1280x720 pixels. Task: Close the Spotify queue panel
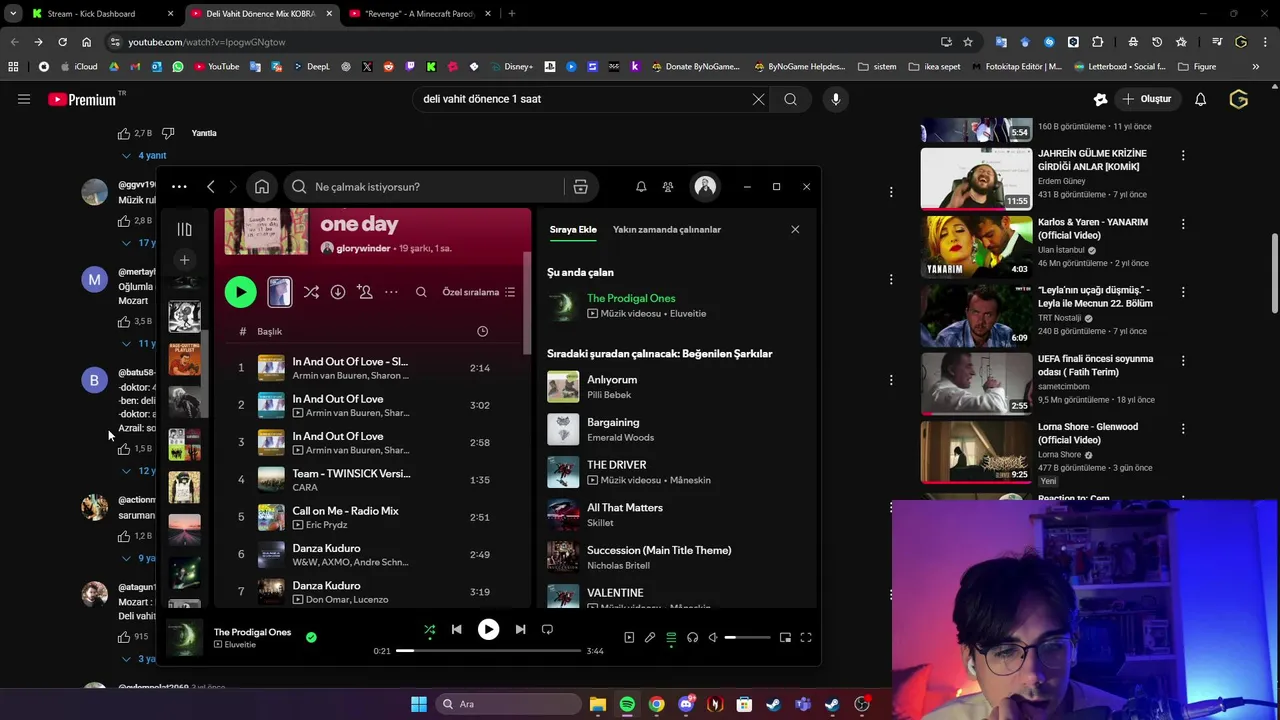pos(795,230)
